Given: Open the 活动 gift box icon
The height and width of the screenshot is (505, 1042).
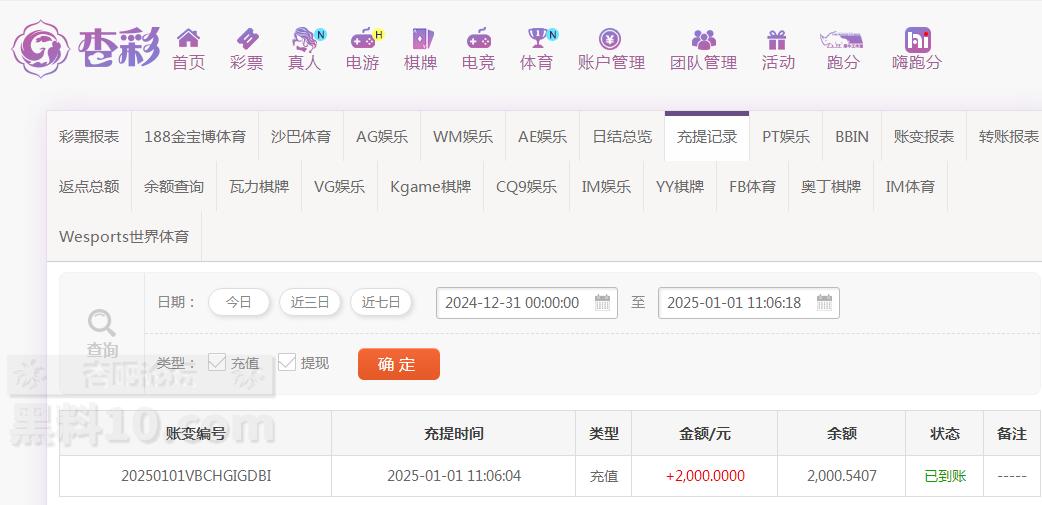Looking at the screenshot, I should (777, 39).
